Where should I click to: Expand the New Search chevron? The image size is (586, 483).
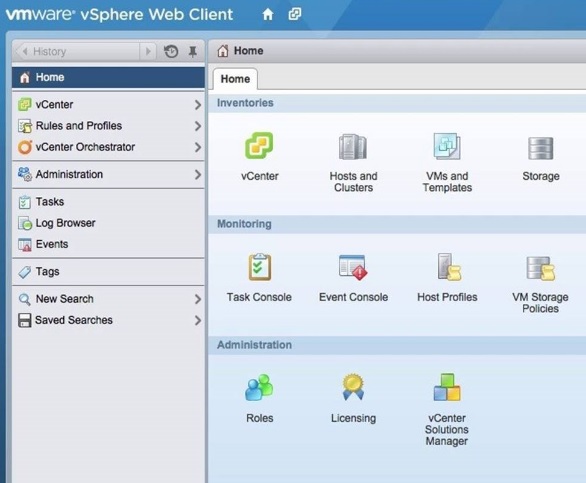point(198,299)
